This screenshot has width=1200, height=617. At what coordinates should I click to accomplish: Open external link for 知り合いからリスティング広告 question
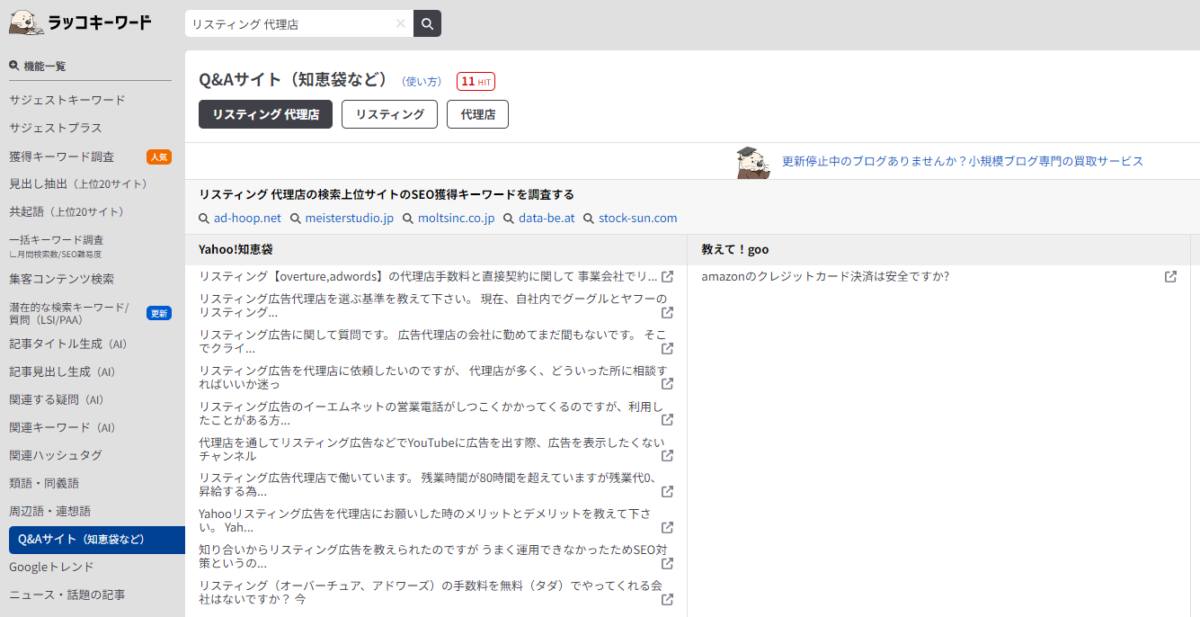coord(667,564)
